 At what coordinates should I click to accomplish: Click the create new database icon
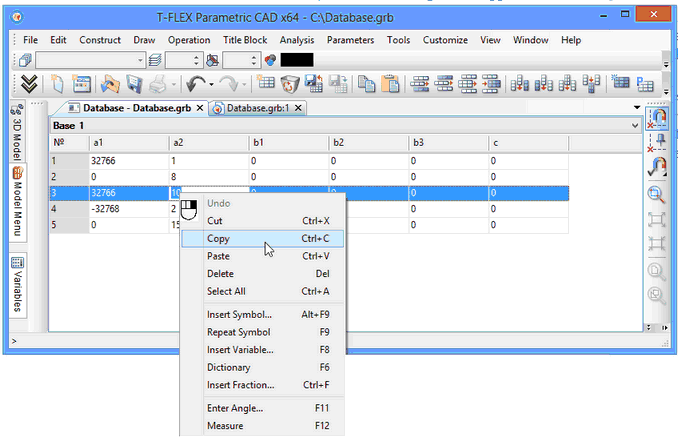click(265, 82)
